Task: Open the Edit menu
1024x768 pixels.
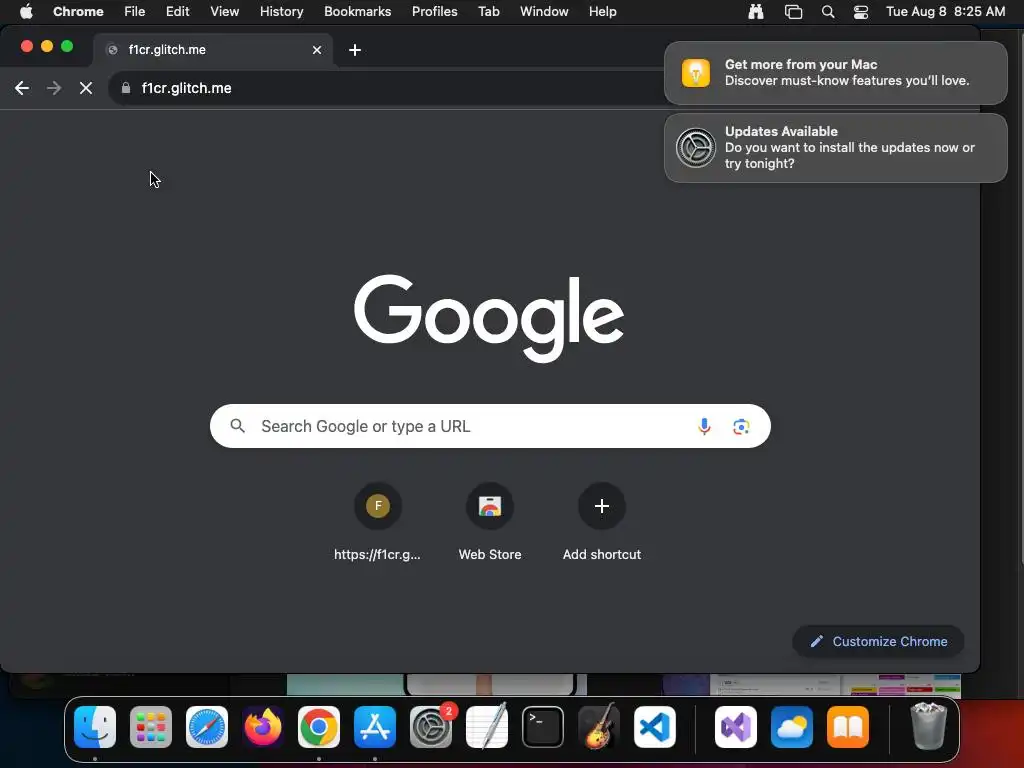Action: 178,12
